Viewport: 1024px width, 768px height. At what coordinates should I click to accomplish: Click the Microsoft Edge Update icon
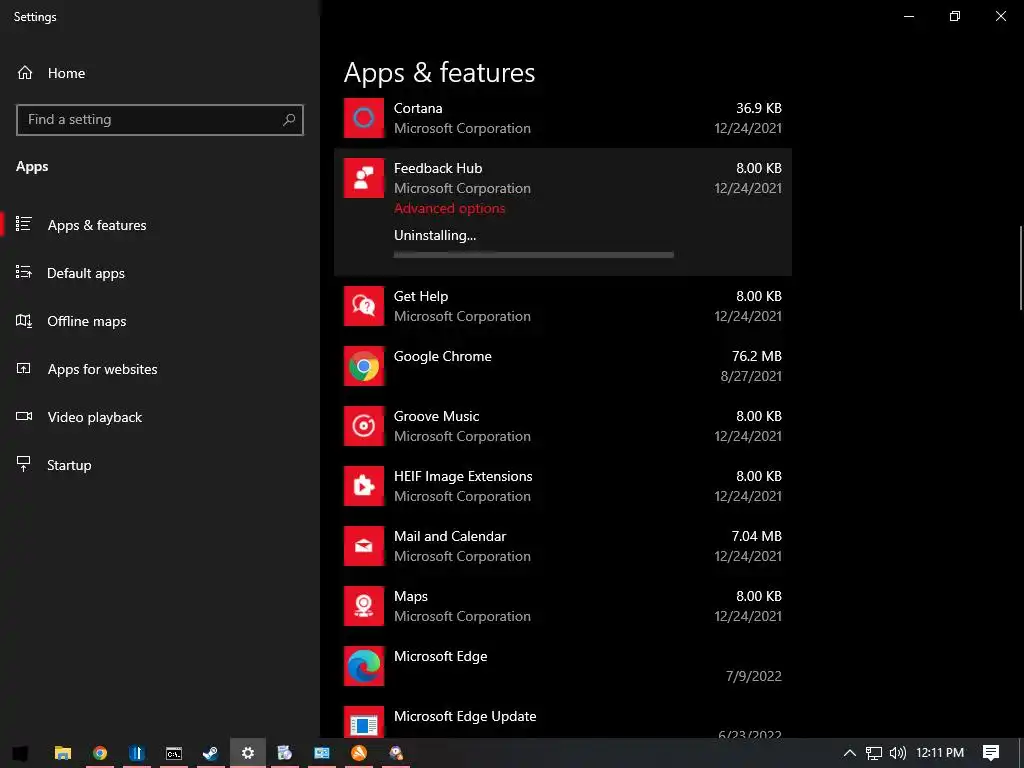click(x=364, y=722)
